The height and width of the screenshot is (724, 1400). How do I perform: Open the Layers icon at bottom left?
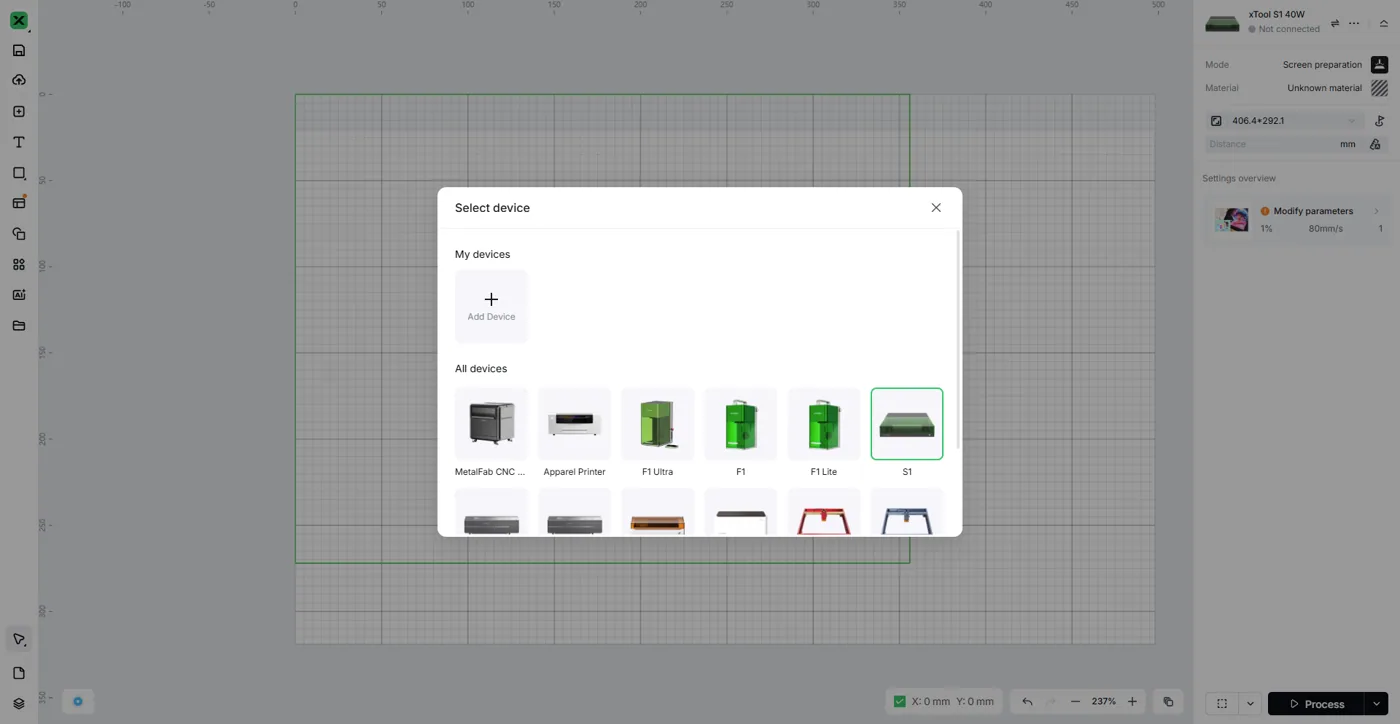18,704
